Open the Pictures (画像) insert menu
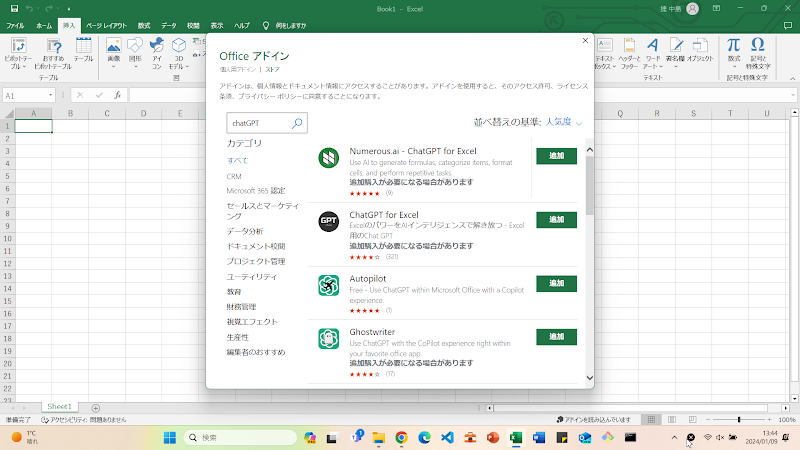800x450 pixels. [113, 53]
